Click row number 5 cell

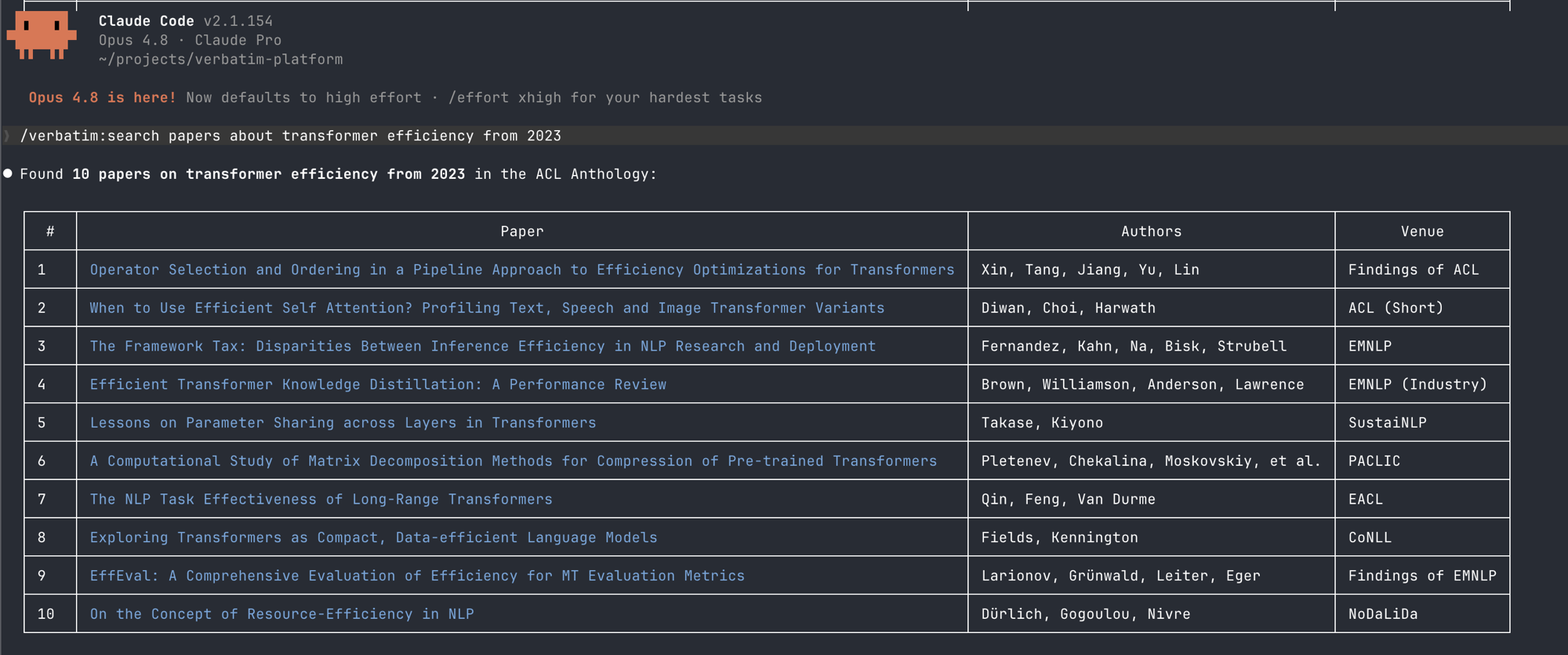pos(50,423)
